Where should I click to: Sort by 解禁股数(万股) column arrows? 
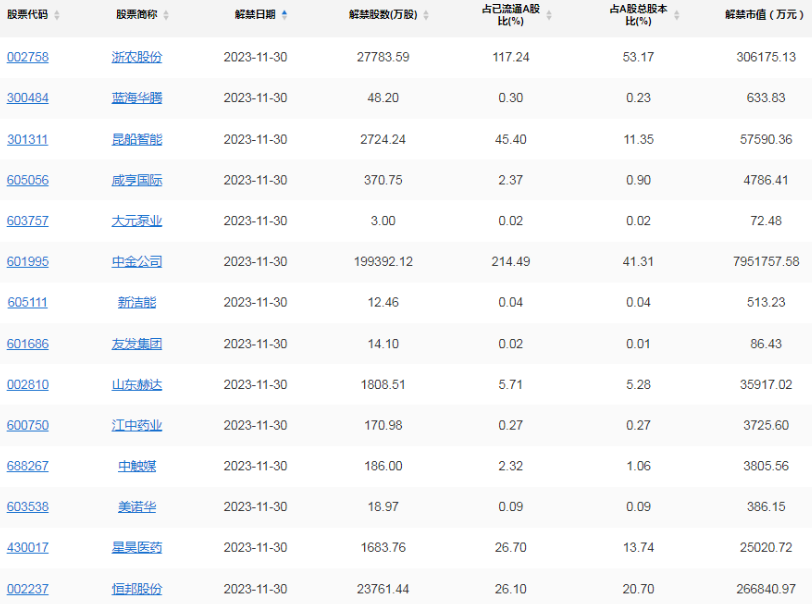coord(426,15)
